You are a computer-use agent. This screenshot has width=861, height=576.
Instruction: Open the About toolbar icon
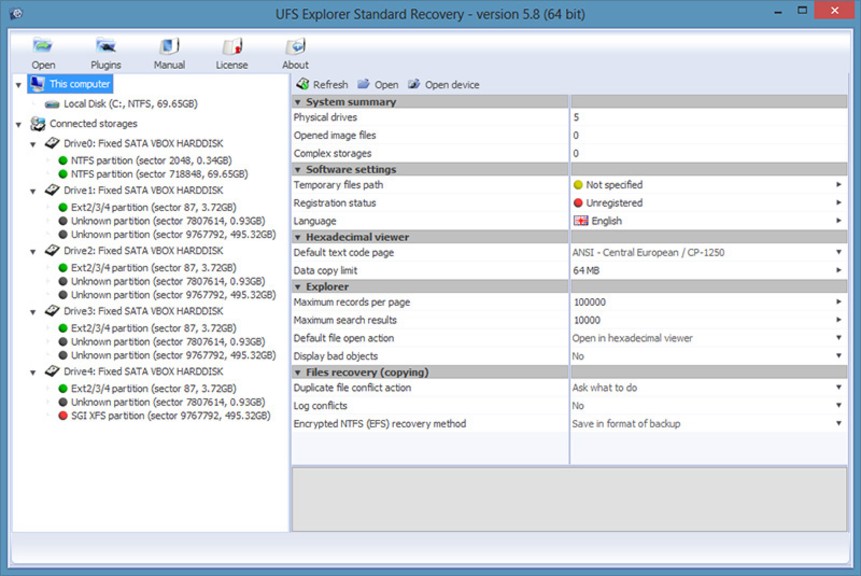coord(295,47)
